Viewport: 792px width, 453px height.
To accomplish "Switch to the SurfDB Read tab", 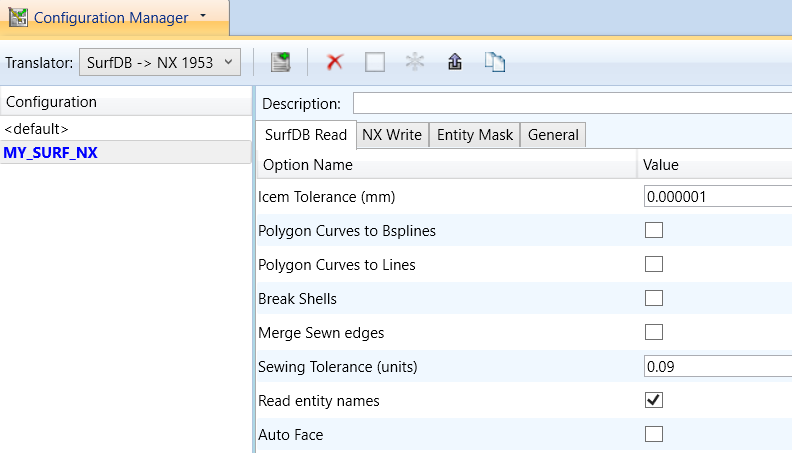I will (x=306, y=135).
